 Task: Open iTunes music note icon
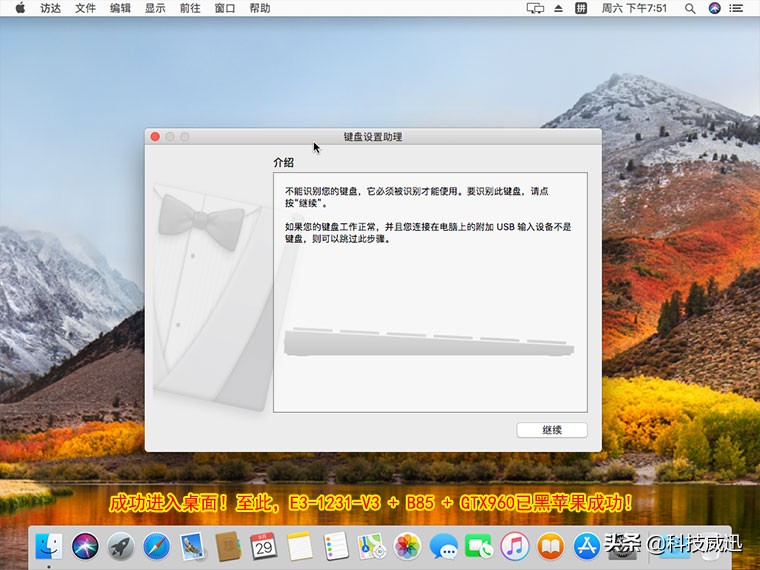coord(515,546)
